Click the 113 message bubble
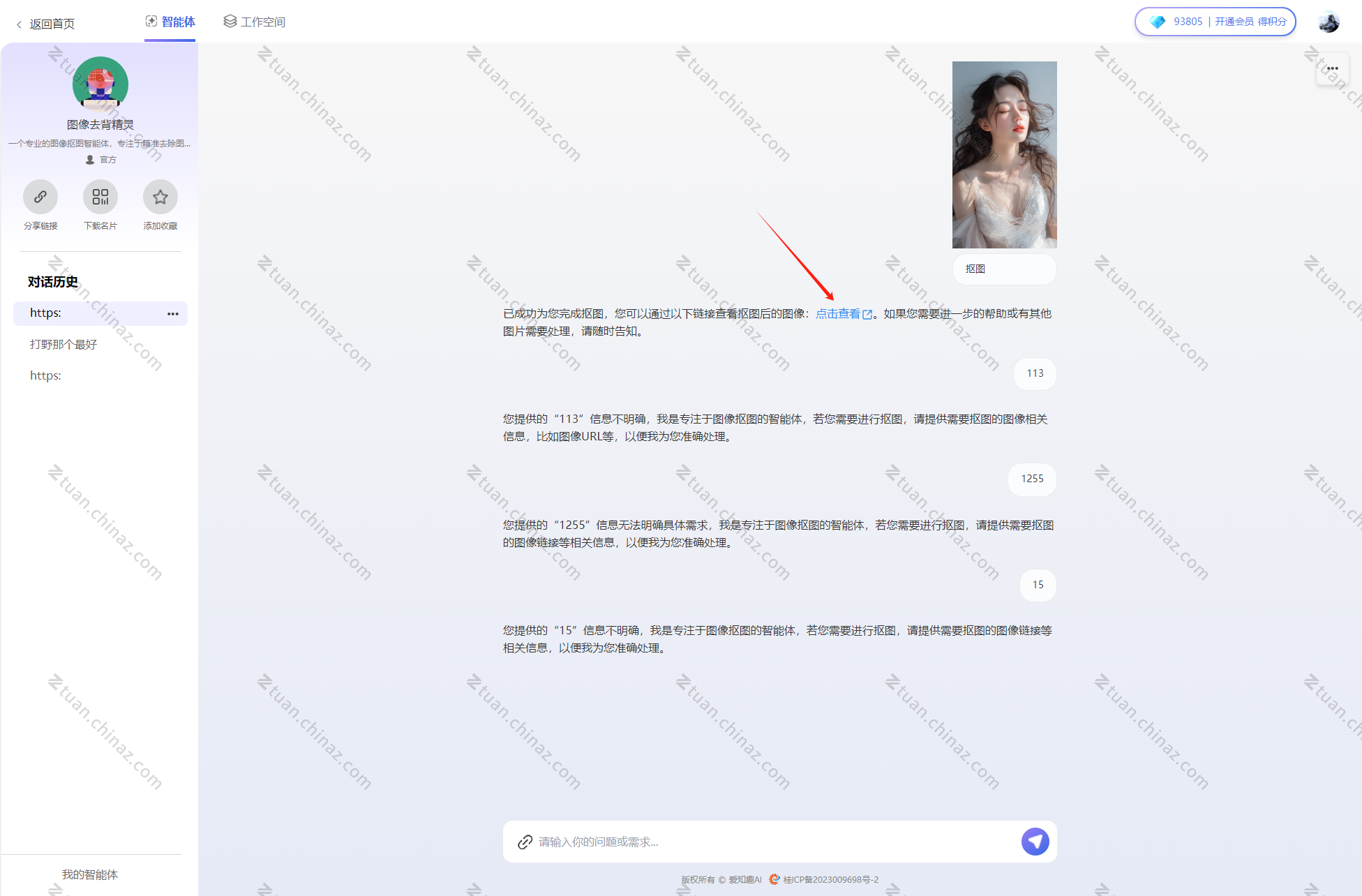 pos(1035,374)
